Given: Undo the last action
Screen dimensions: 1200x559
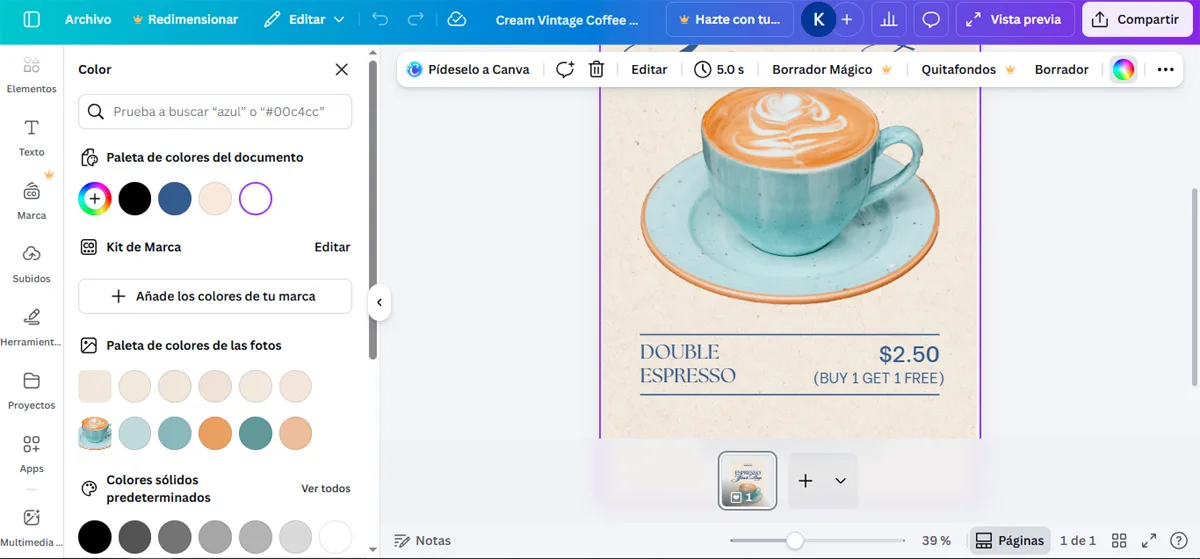Looking at the screenshot, I should pyautogui.click(x=379, y=19).
